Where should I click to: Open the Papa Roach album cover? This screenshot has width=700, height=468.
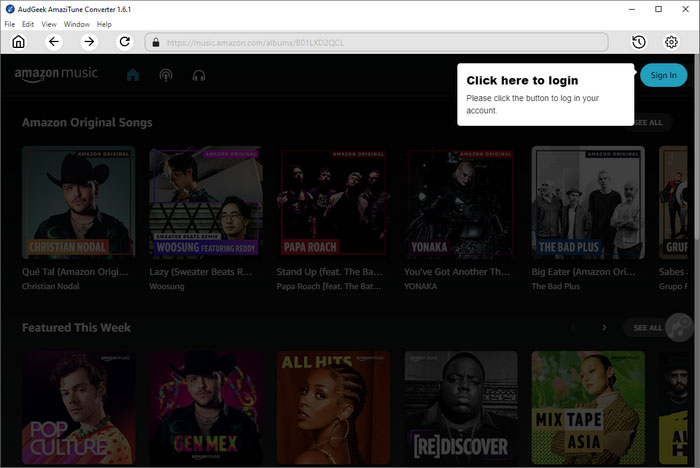(333, 202)
